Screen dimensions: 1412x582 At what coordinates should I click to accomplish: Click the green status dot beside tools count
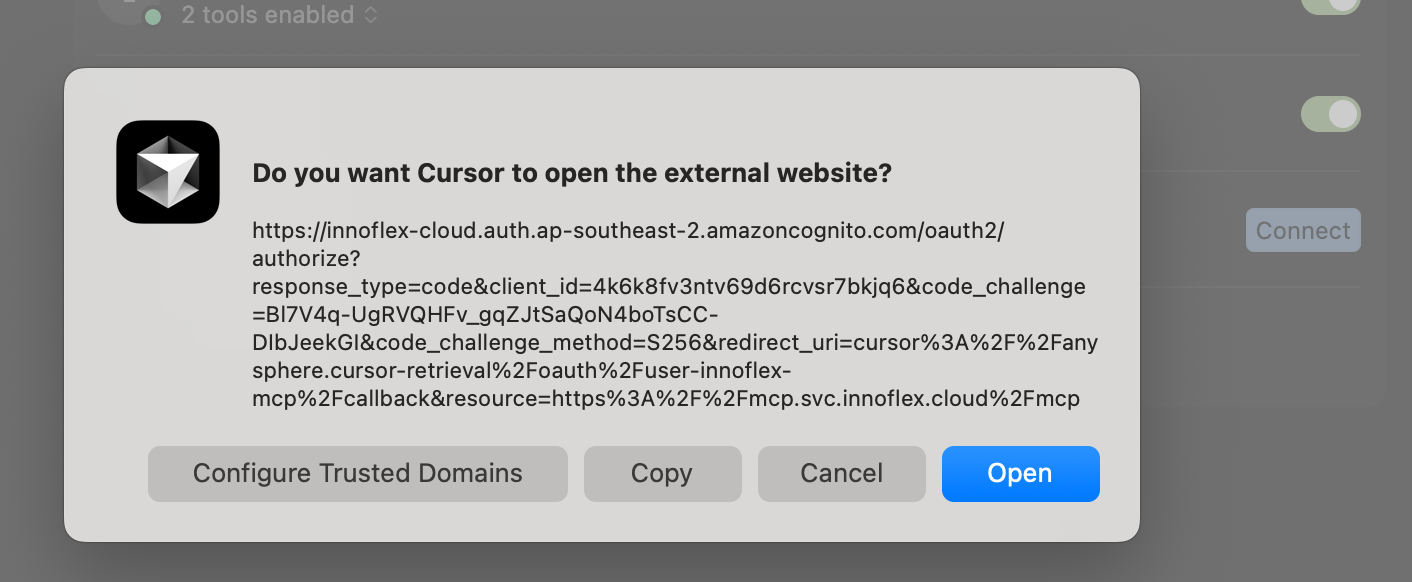pos(153,16)
